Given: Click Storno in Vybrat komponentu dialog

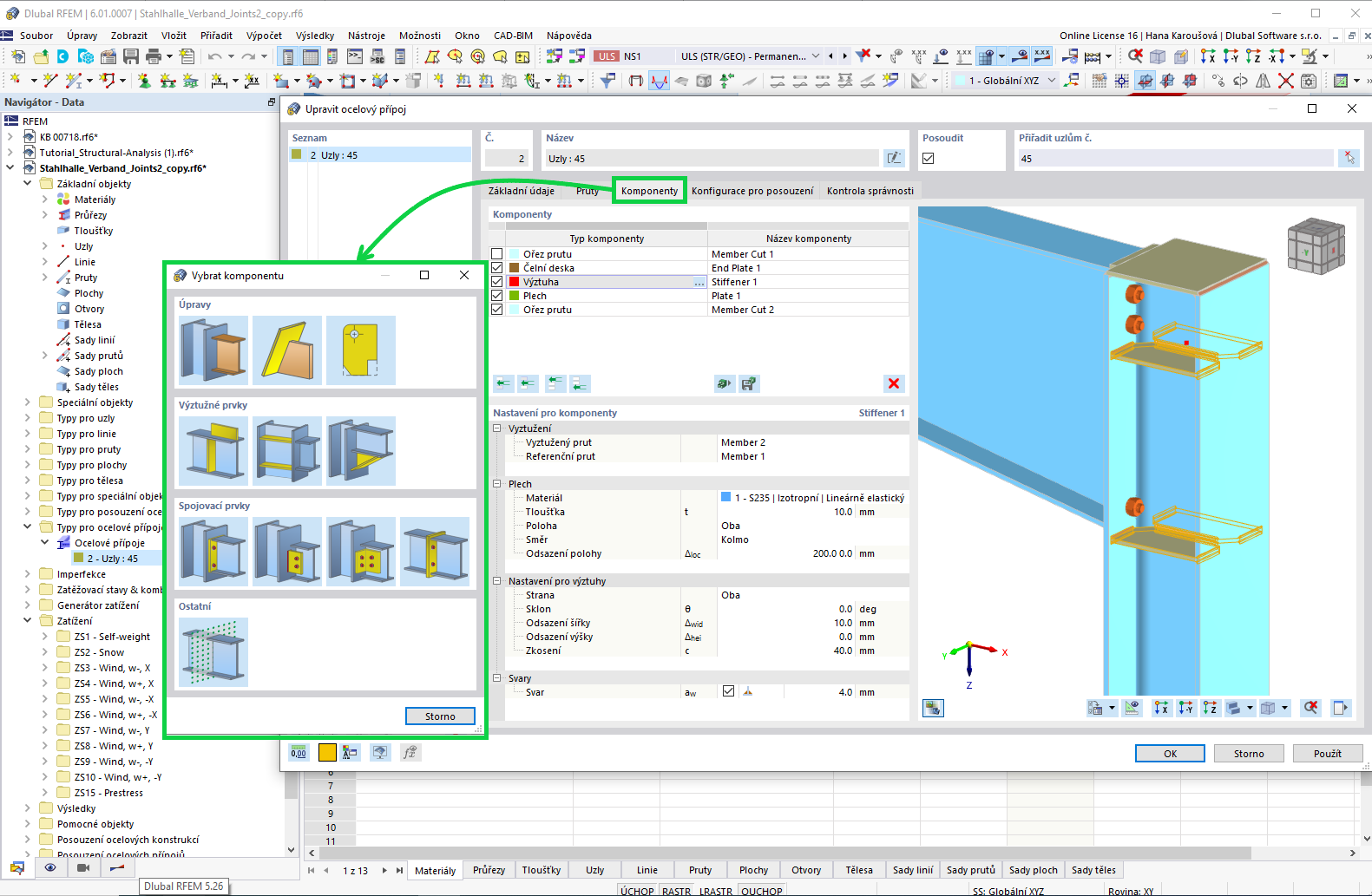Looking at the screenshot, I should [x=440, y=716].
